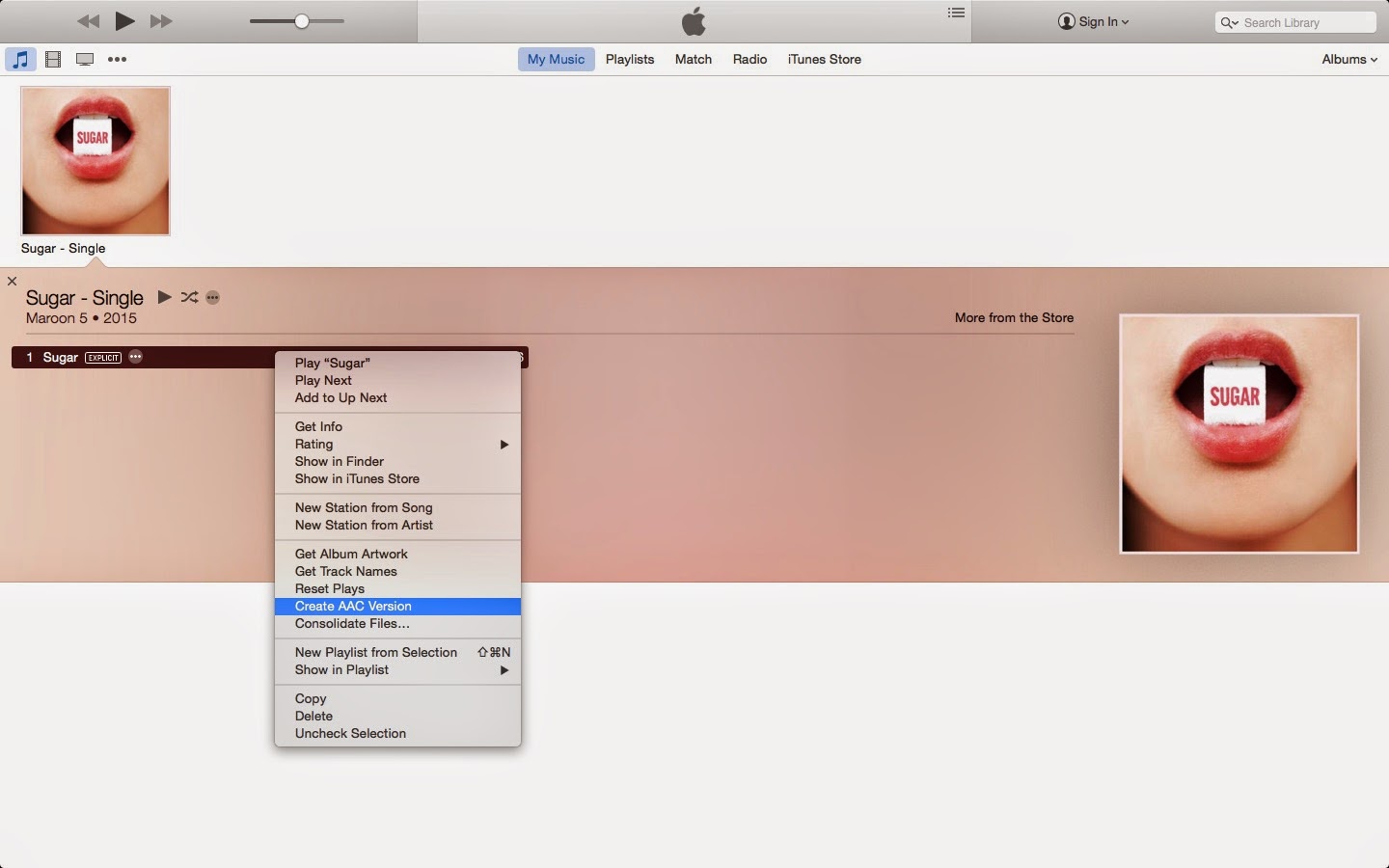This screenshot has width=1389, height=868.
Task: Open album options ellipsis beside shuffle
Action: click(213, 298)
